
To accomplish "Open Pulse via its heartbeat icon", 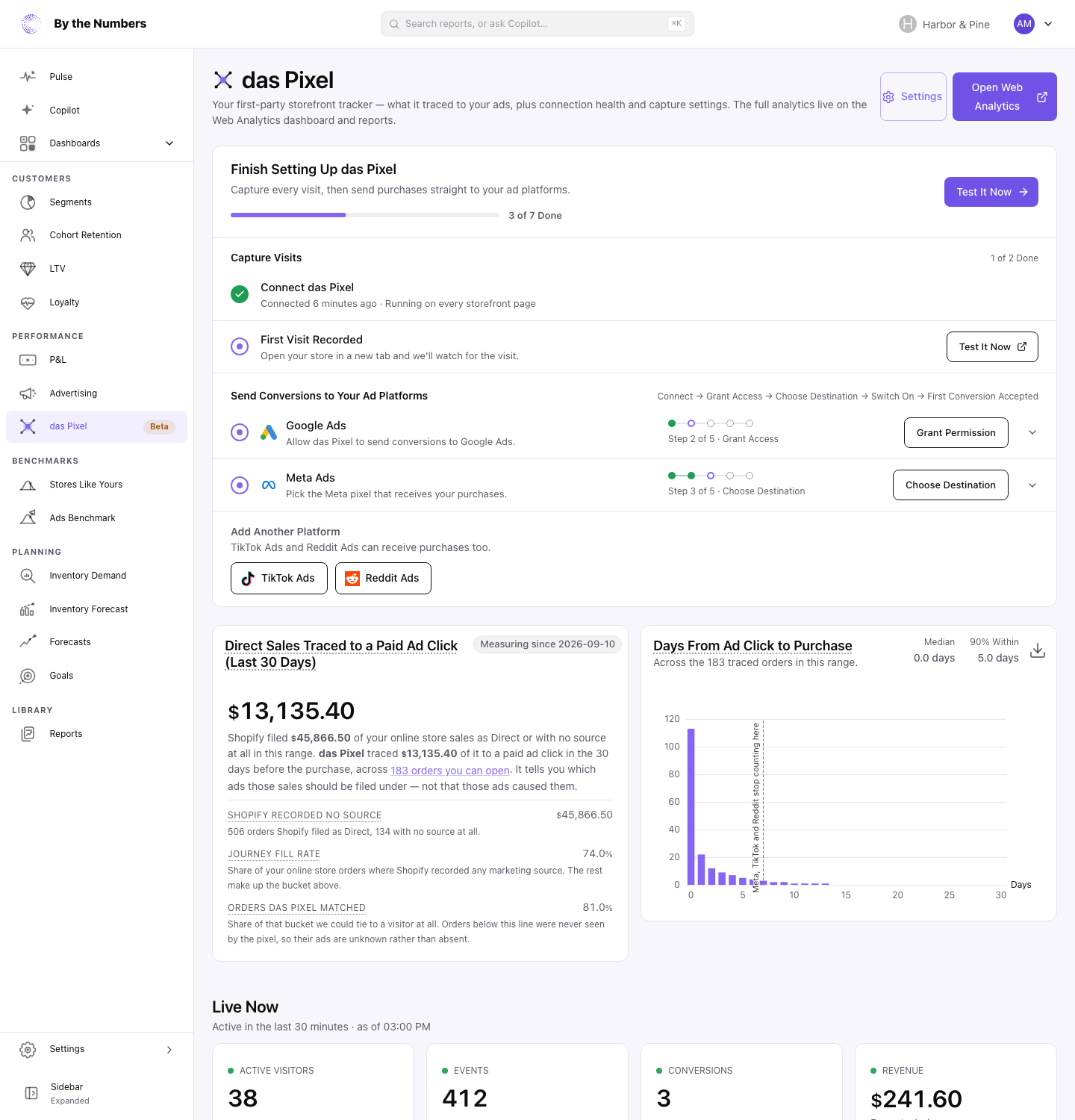I will point(28,77).
